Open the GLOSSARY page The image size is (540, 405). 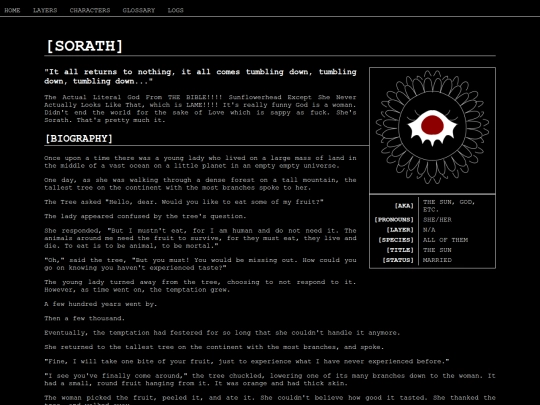[x=139, y=10]
